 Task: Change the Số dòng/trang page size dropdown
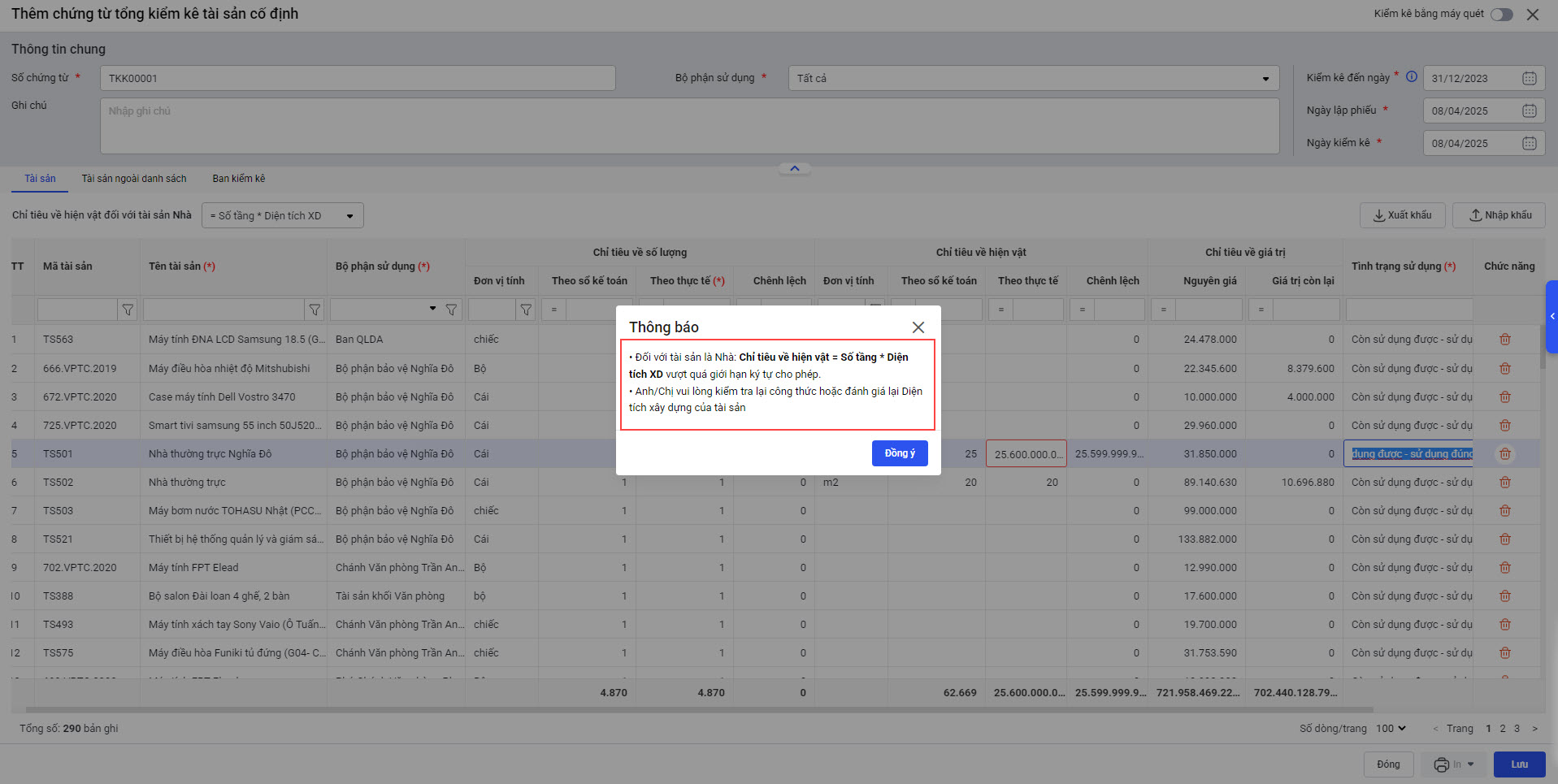click(x=1391, y=729)
